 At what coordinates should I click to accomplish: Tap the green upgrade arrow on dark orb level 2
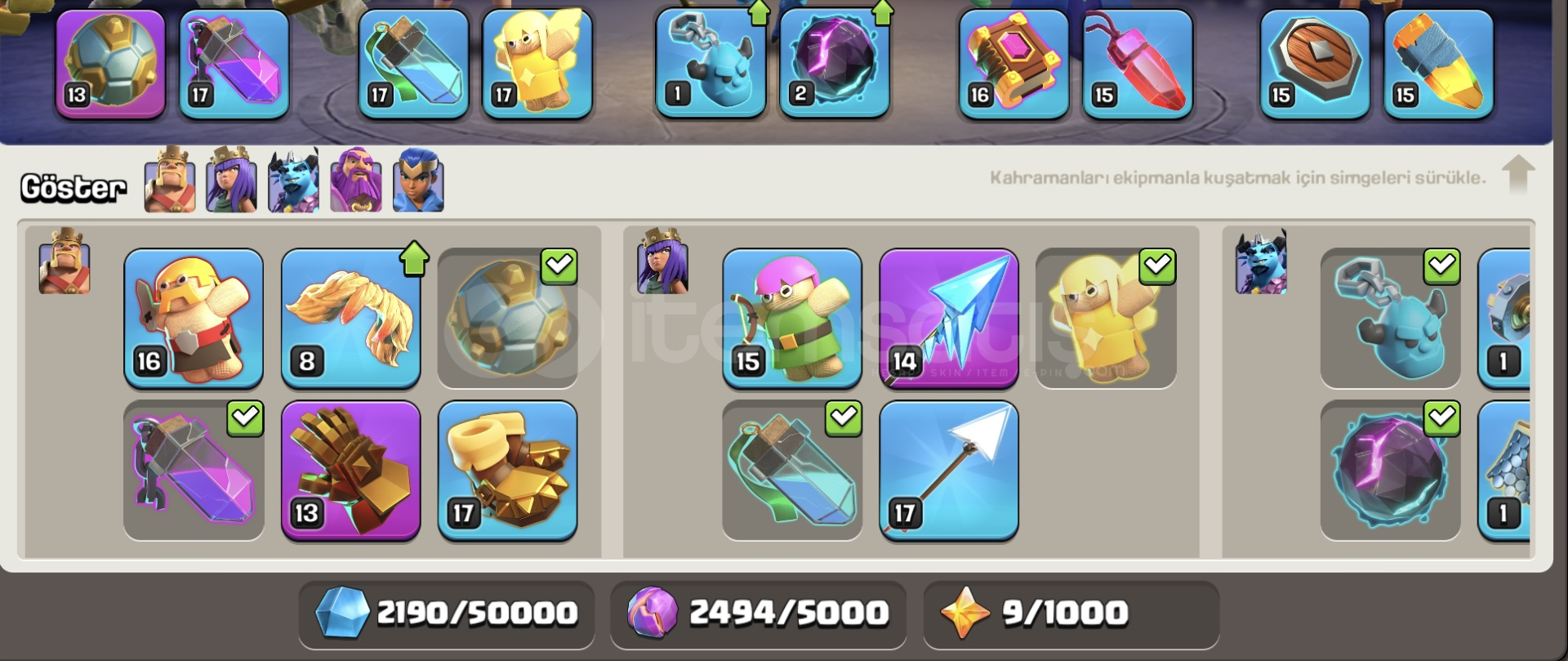pos(883,12)
